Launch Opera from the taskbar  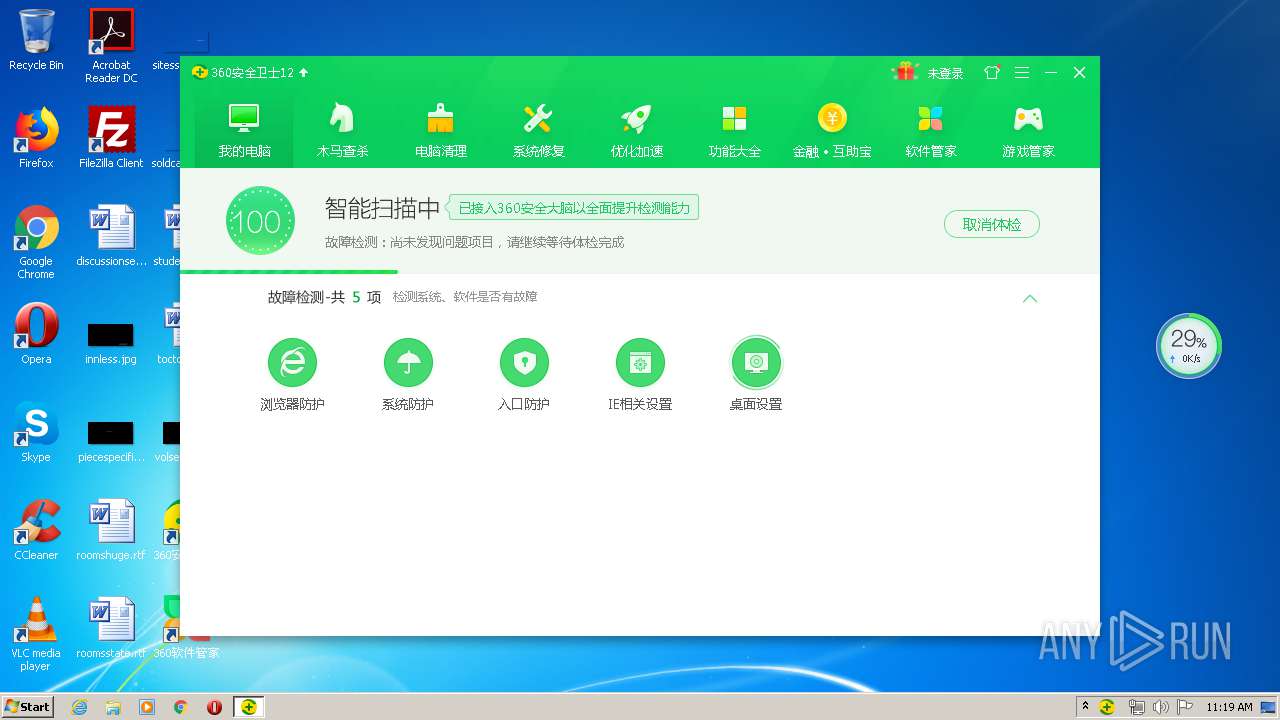pos(214,707)
